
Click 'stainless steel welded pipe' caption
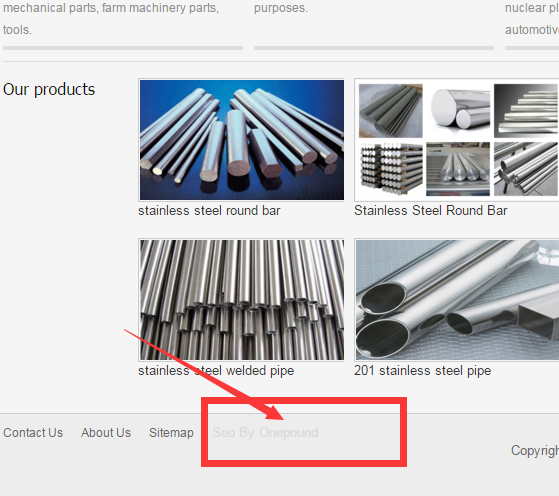(x=216, y=371)
